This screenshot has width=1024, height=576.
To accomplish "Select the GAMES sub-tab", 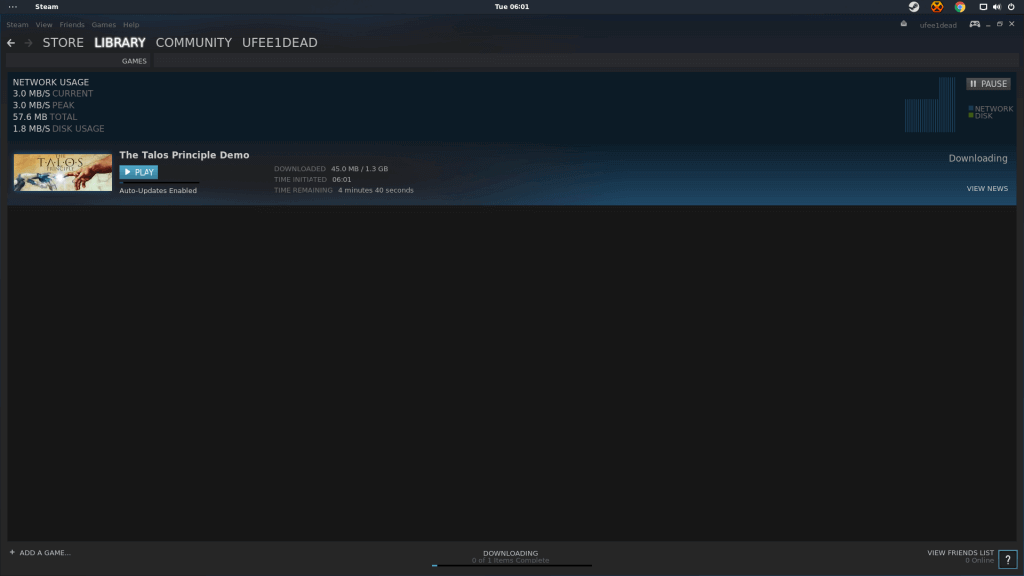I will tap(134, 61).
